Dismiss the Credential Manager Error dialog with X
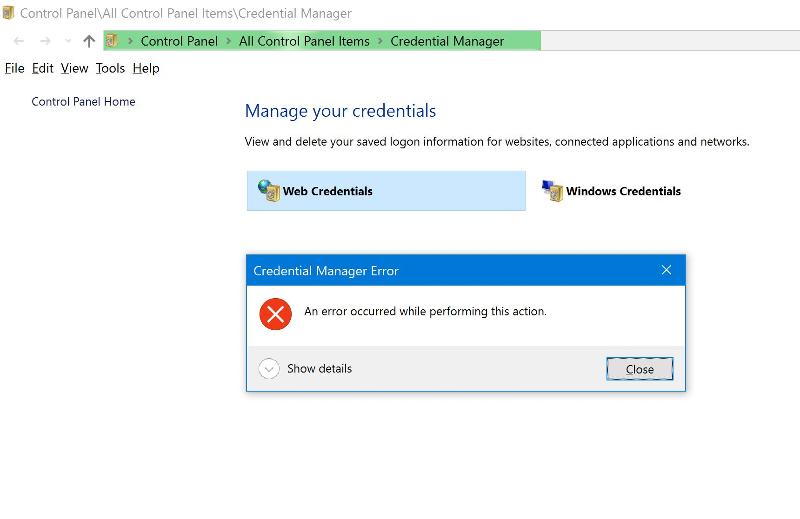 pyautogui.click(x=667, y=271)
